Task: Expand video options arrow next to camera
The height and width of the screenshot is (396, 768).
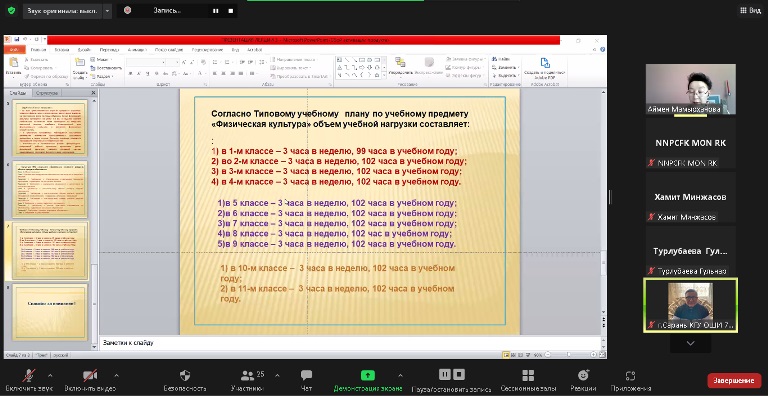Action: pos(116,375)
